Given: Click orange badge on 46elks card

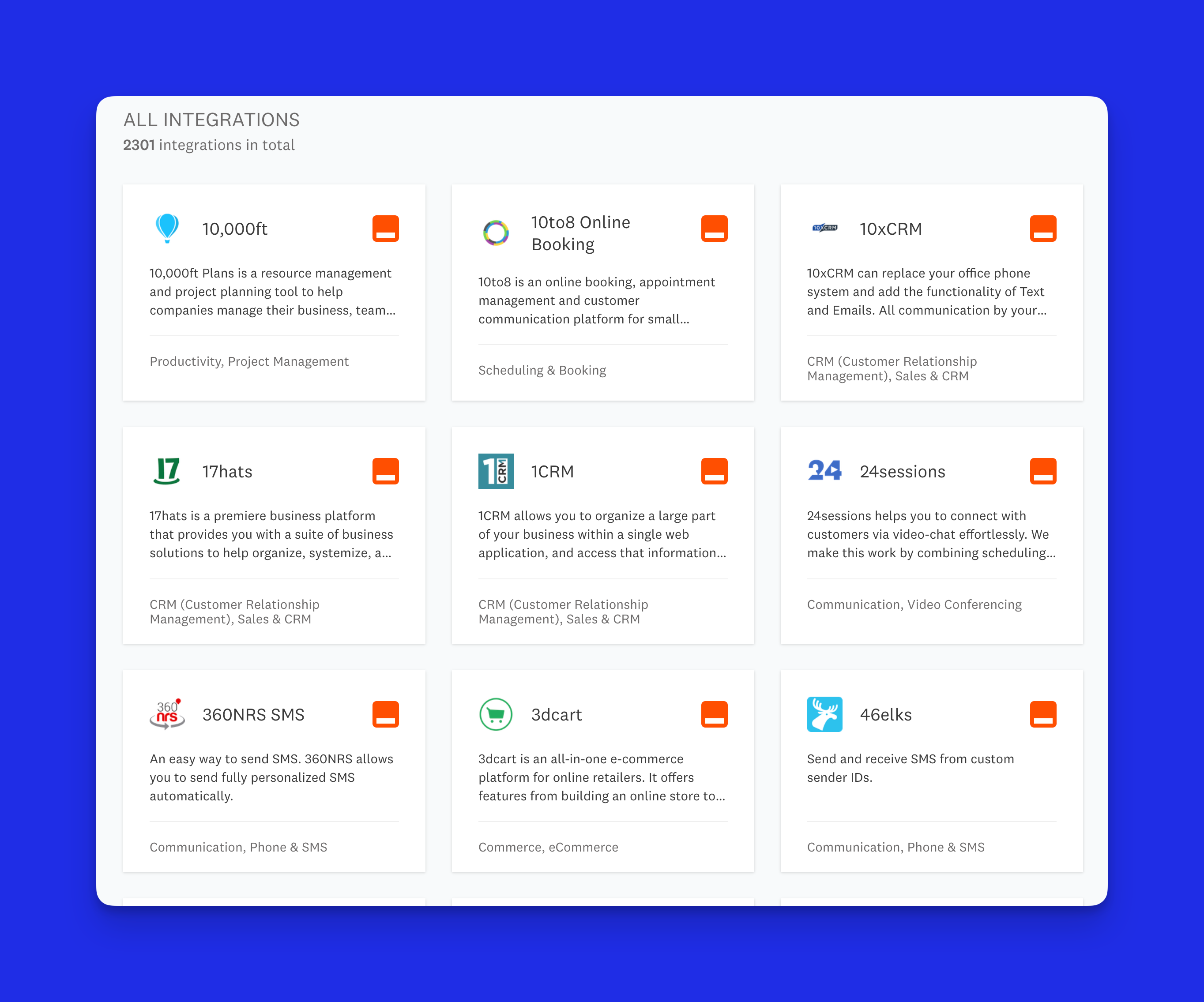Looking at the screenshot, I should click(x=1042, y=714).
